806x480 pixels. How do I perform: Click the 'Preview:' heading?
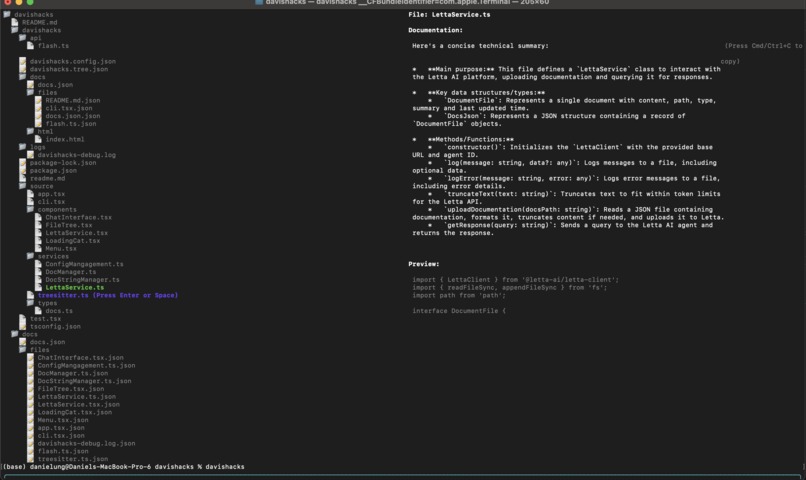424,264
